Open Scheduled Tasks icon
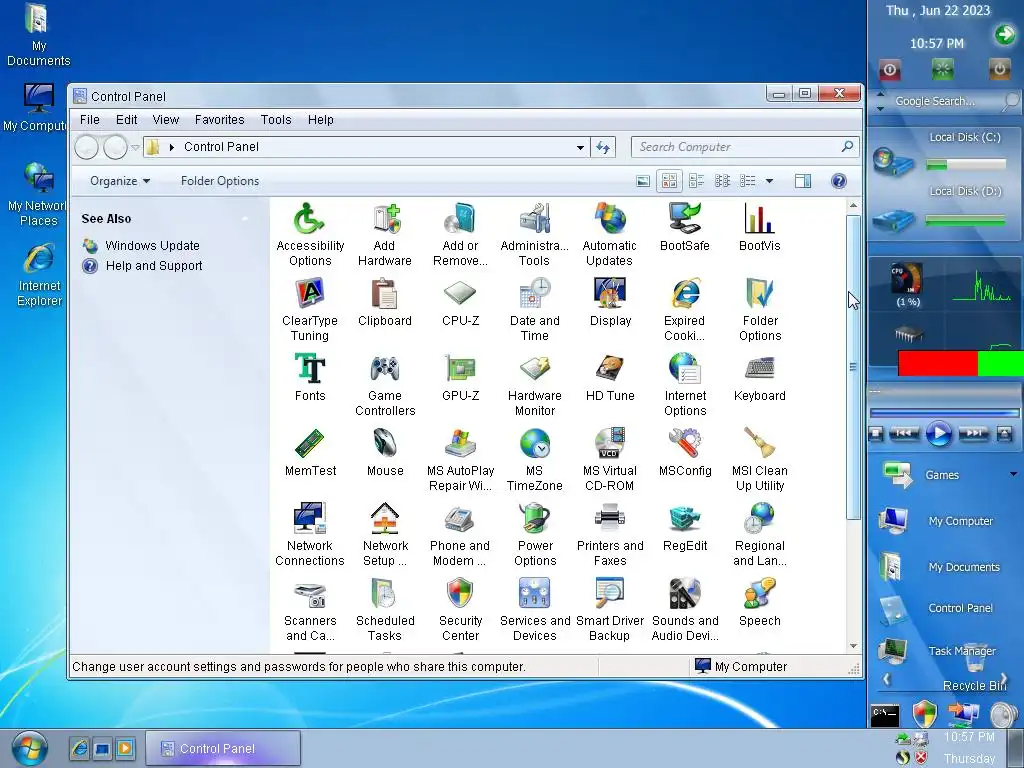 pos(385,610)
